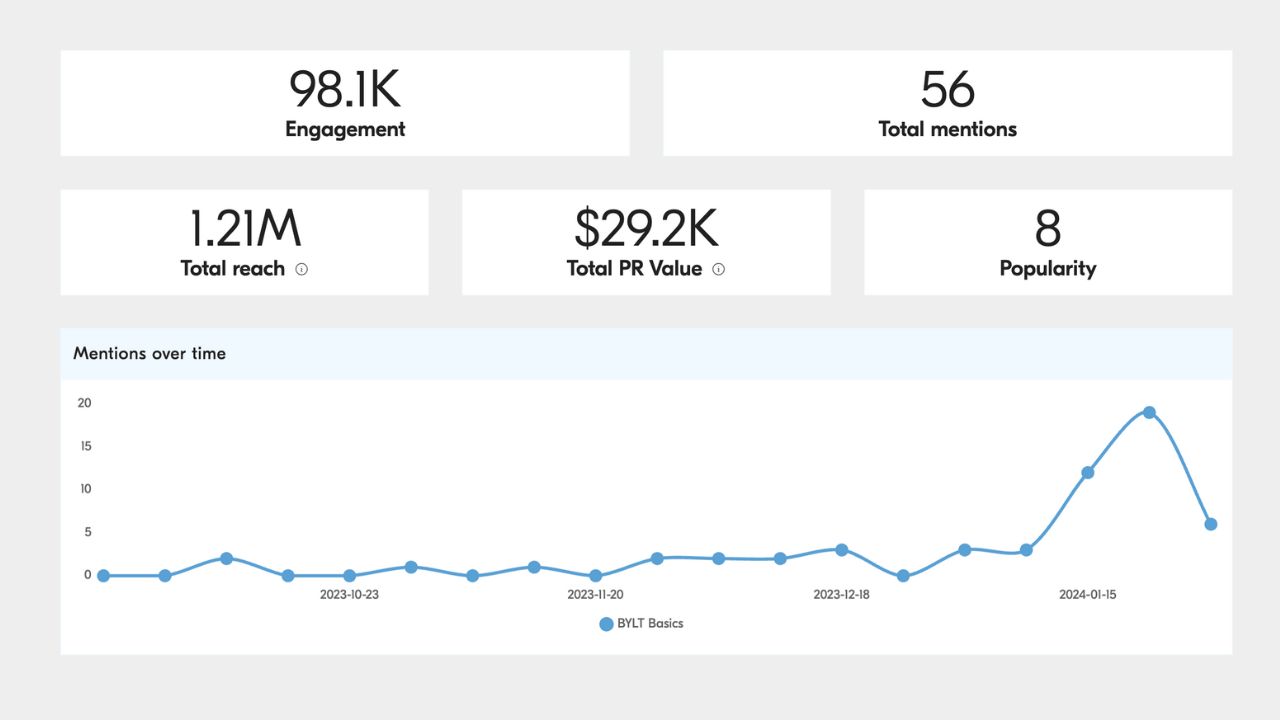Click the Total reach label
1280x720 pixels.
[x=233, y=269]
